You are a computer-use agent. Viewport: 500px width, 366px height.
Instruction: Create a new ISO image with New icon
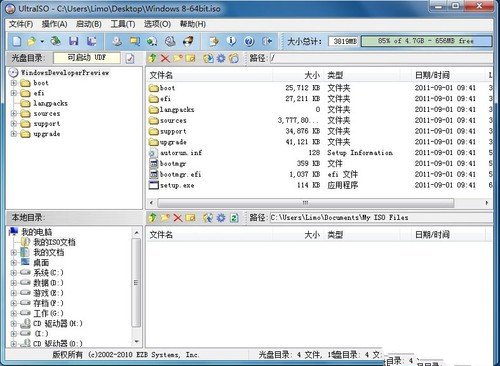pyautogui.click(x=17, y=41)
